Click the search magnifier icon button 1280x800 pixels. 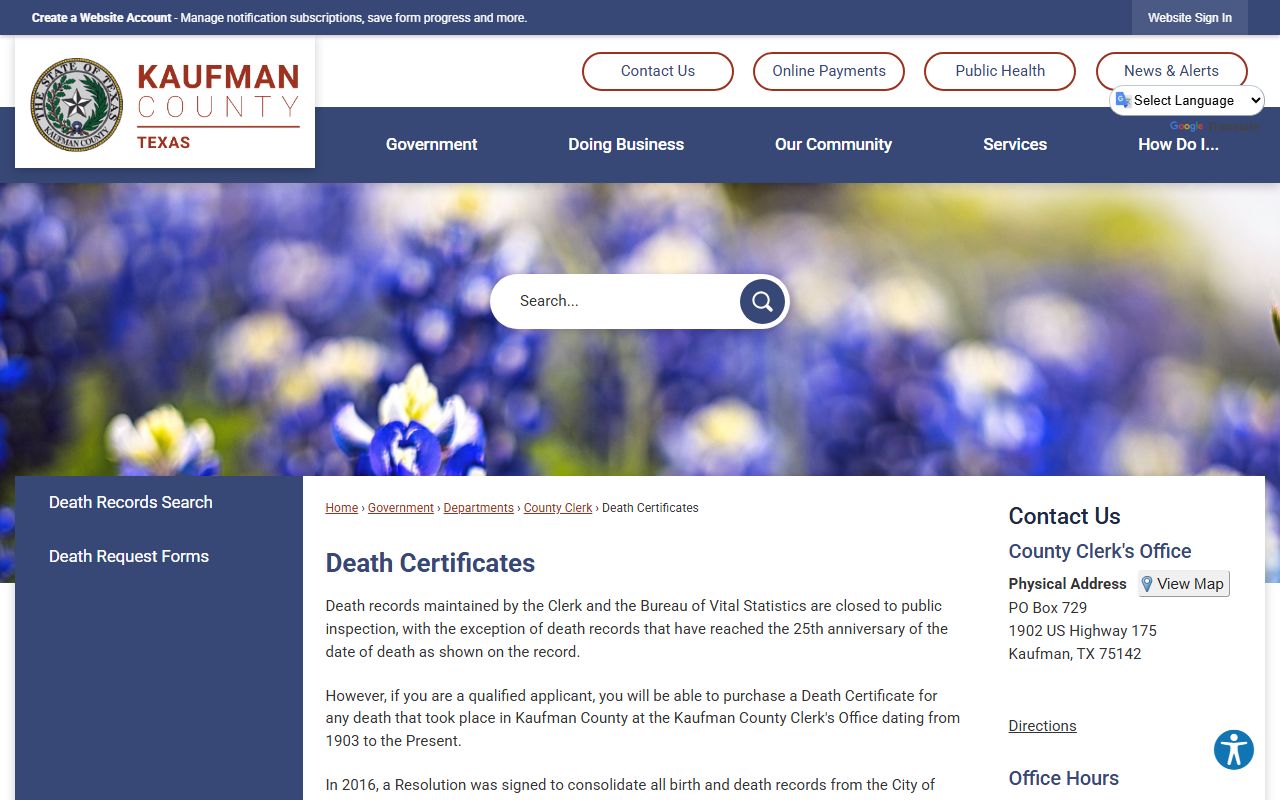point(762,301)
